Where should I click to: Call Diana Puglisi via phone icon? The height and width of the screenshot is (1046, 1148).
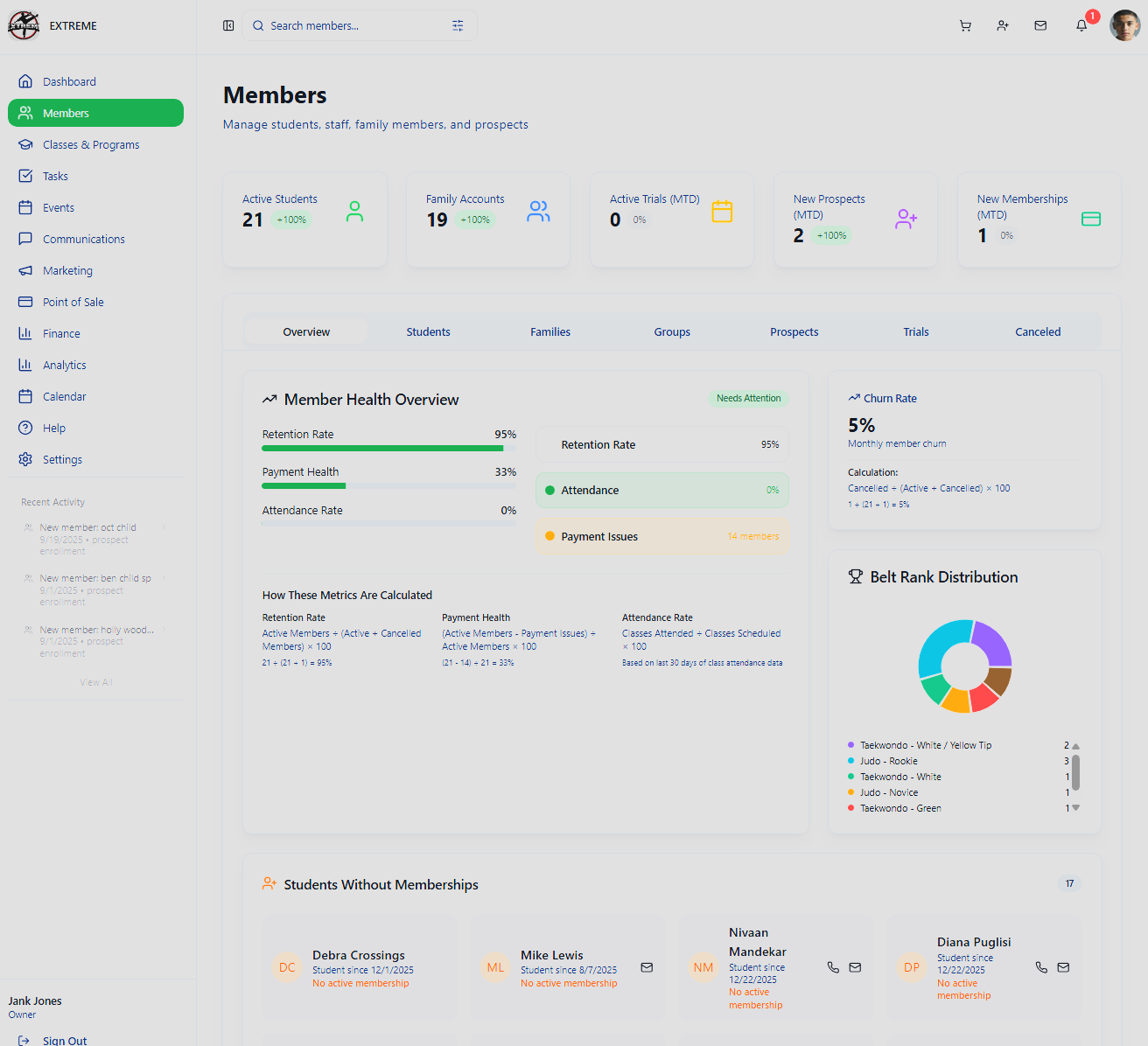point(1041,967)
